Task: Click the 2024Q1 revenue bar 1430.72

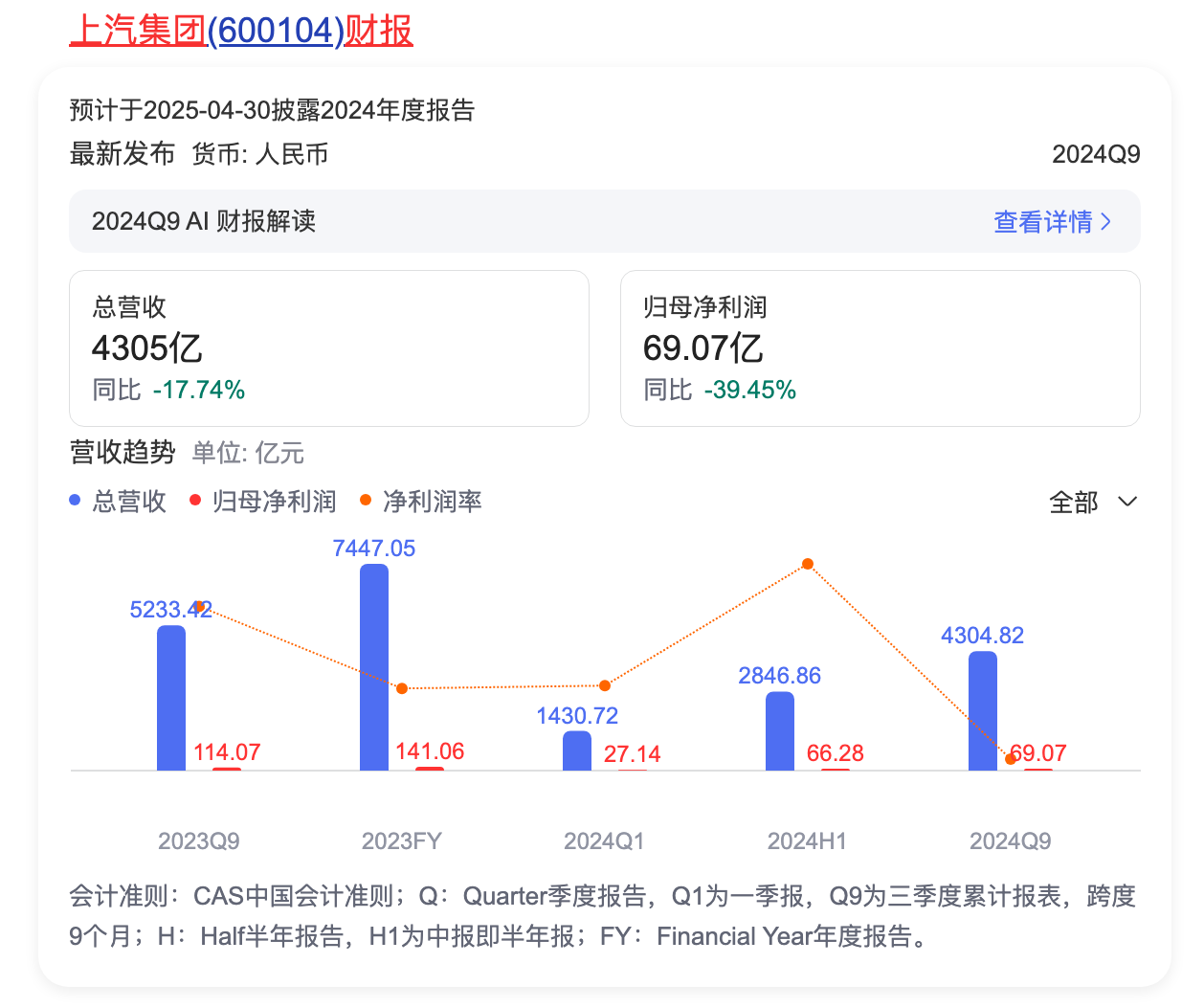Action: point(577,750)
